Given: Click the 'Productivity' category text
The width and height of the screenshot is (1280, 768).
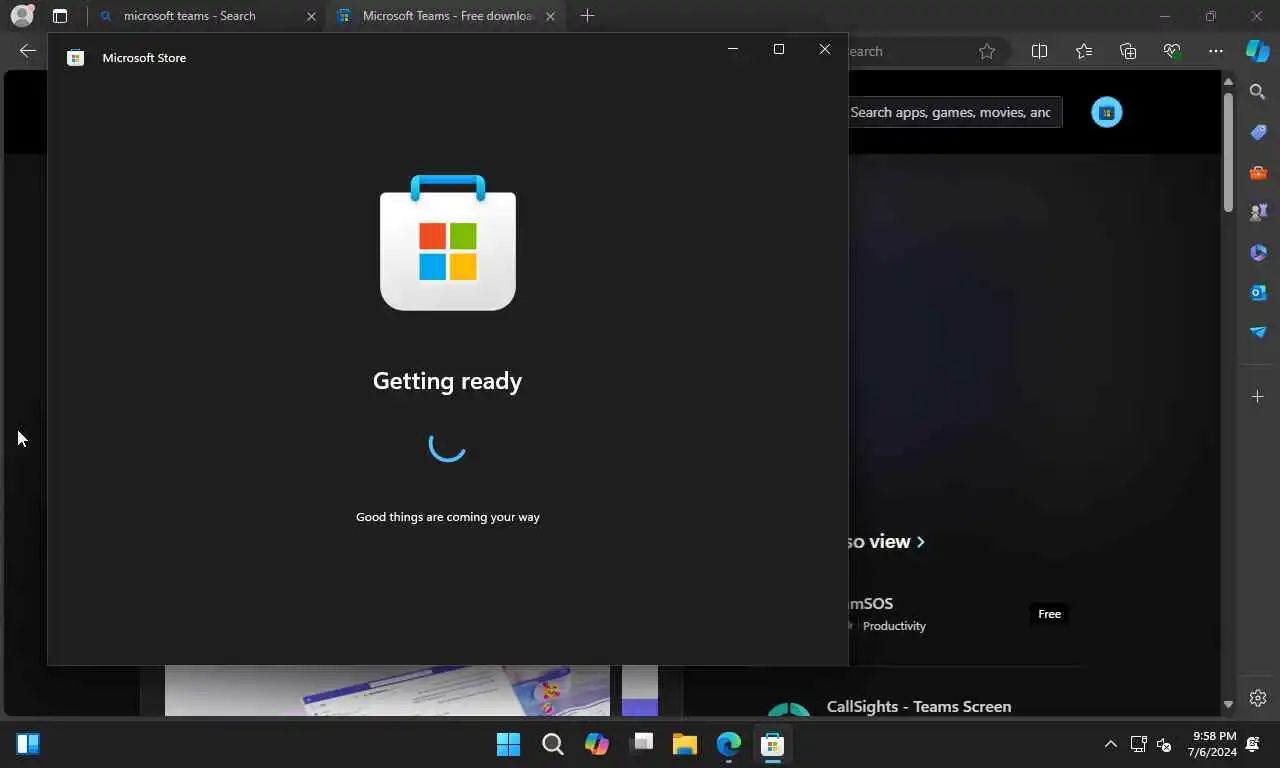Looking at the screenshot, I should [x=894, y=626].
